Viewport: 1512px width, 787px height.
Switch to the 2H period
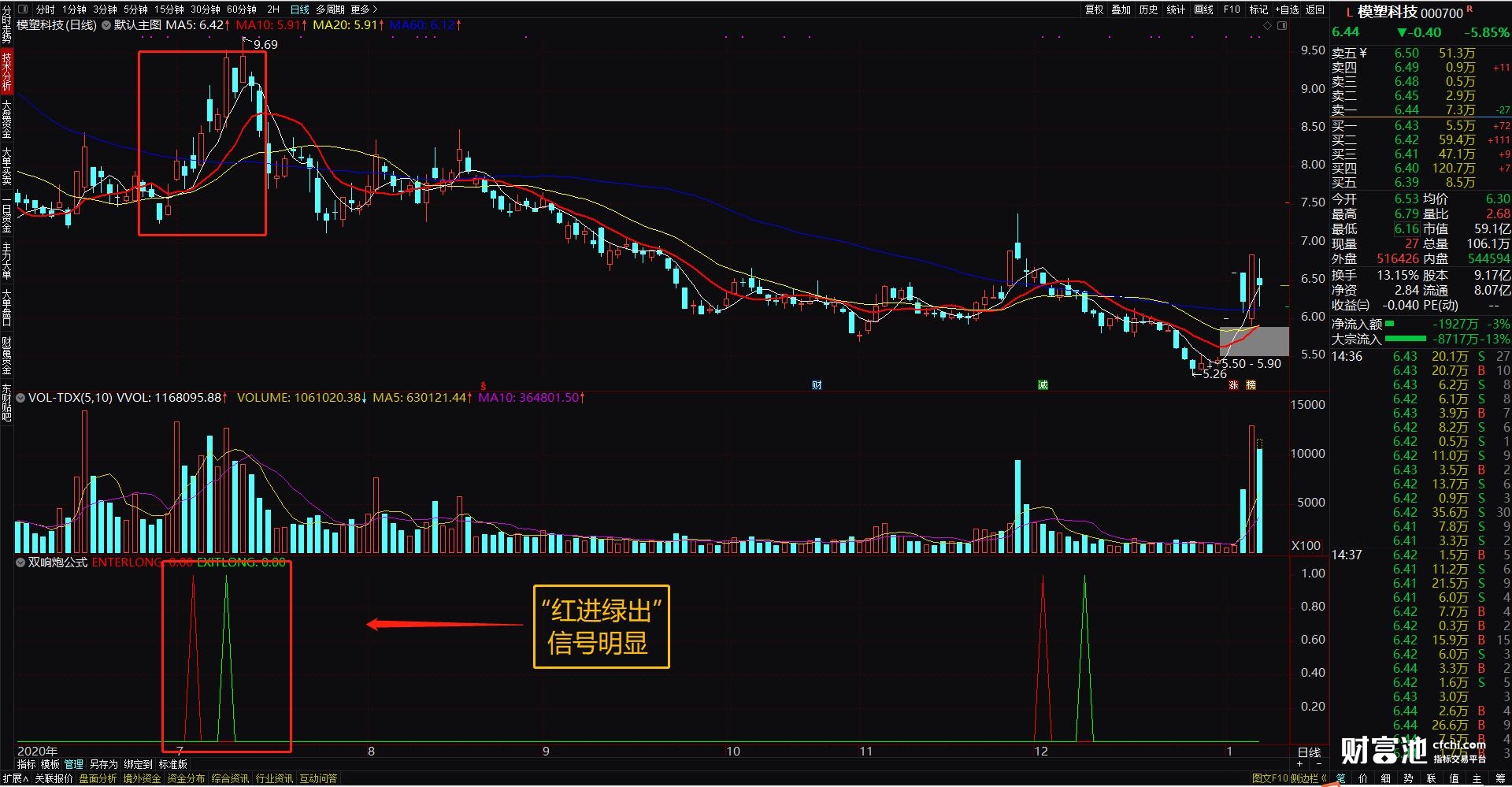(x=273, y=9)
